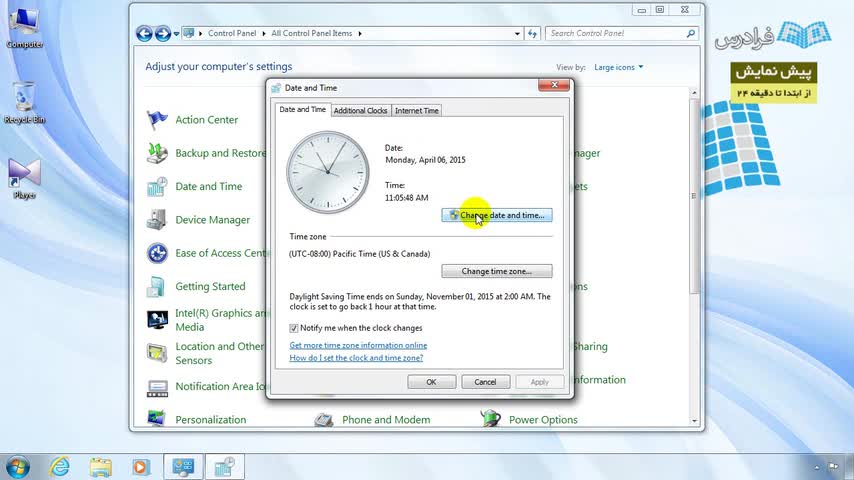Expand the arrow after All Control Panel Items
Image resolution: width=854 pixels, height=480 pixels.
[x=360, y=33]
